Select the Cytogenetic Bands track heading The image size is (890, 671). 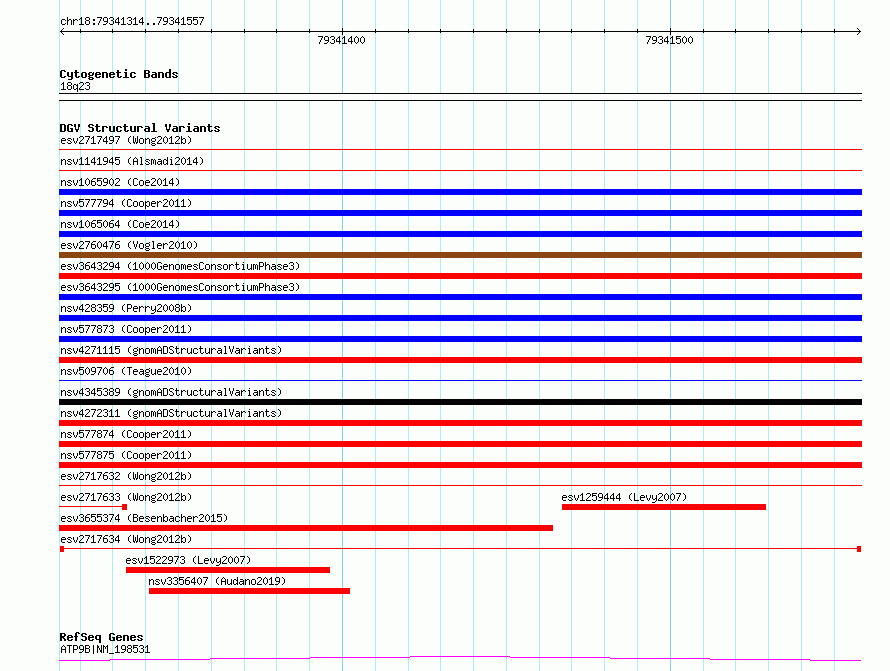pyautogui.click(x=119, y=74)
